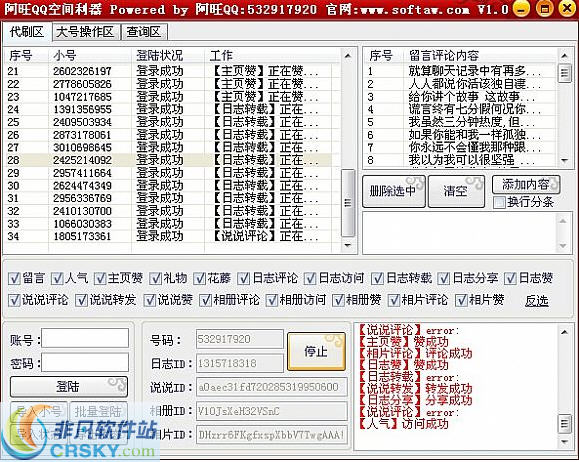Uncheck the 相片赞 checkbox
Screen dimensions: 579x462
coord(461,300)
